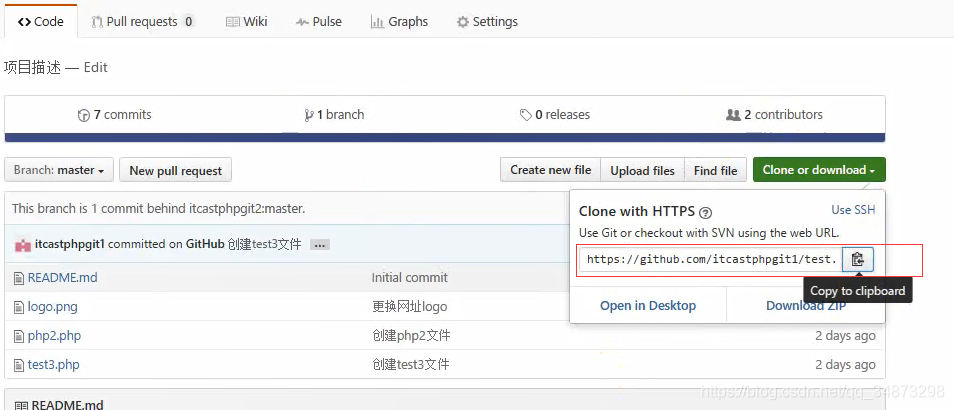Click the itcastphpgit1 avatar image
Screen dimensions: 954x410
pos(23,245)
